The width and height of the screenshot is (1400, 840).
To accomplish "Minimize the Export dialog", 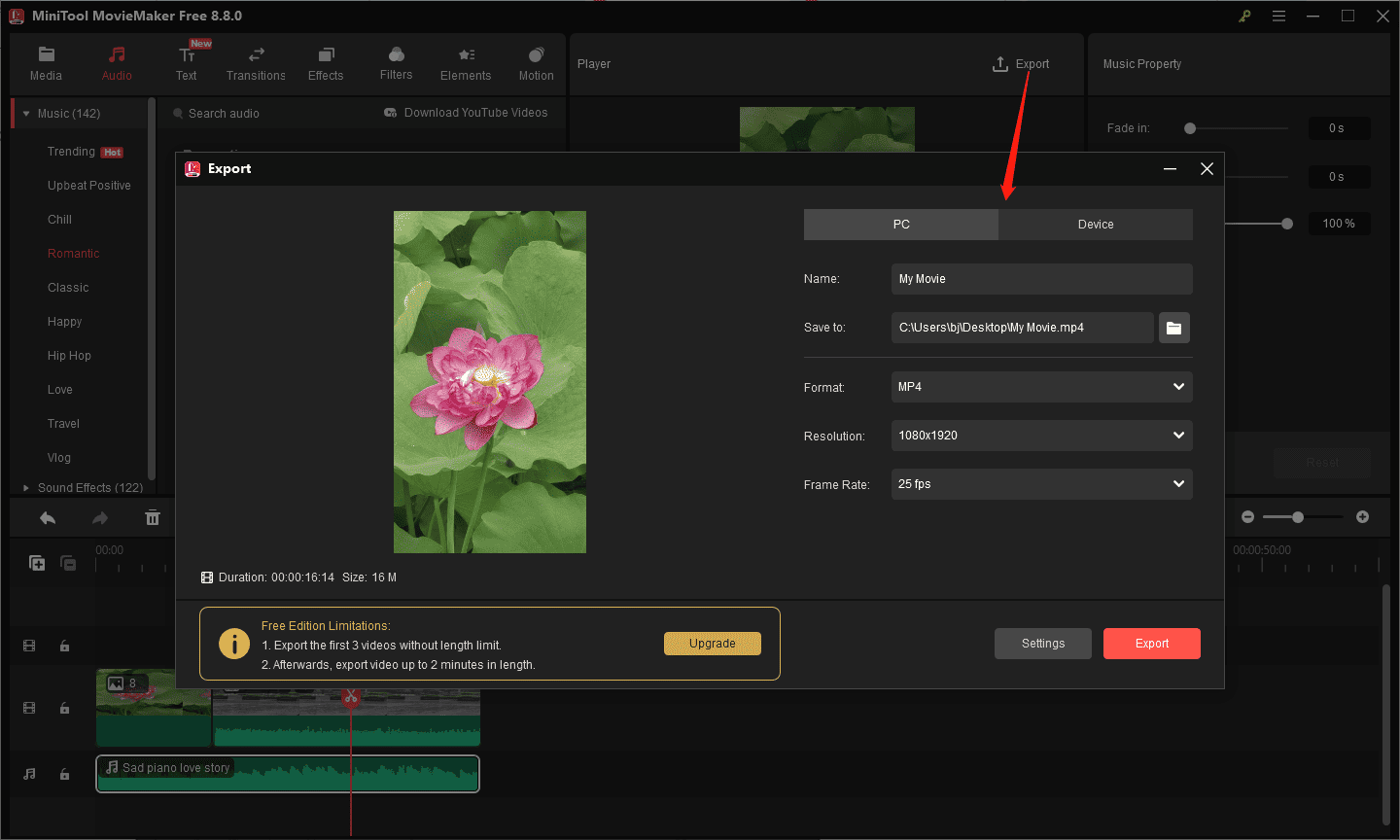I will (x=1171, y=169).
